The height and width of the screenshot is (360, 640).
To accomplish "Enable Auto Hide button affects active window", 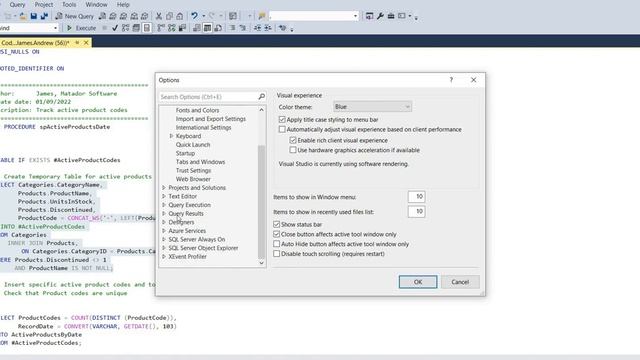I will [277, 244].
